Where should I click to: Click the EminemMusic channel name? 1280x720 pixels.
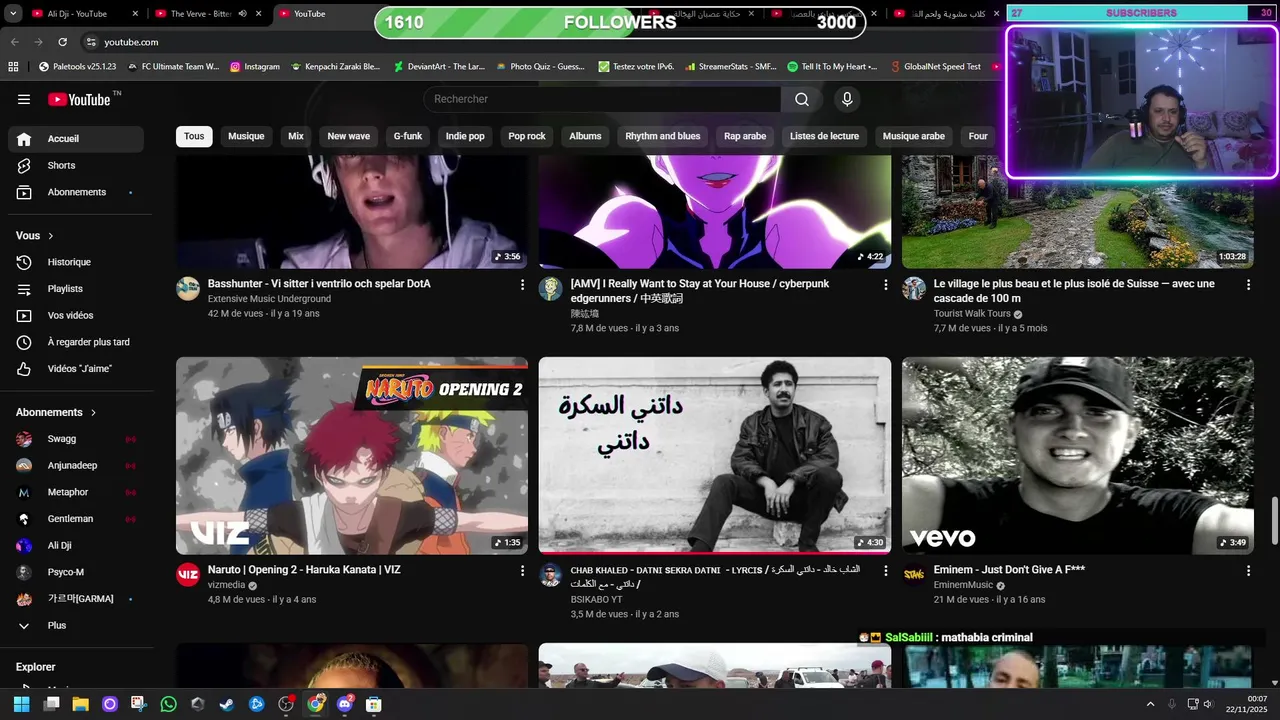pos(963,585)
